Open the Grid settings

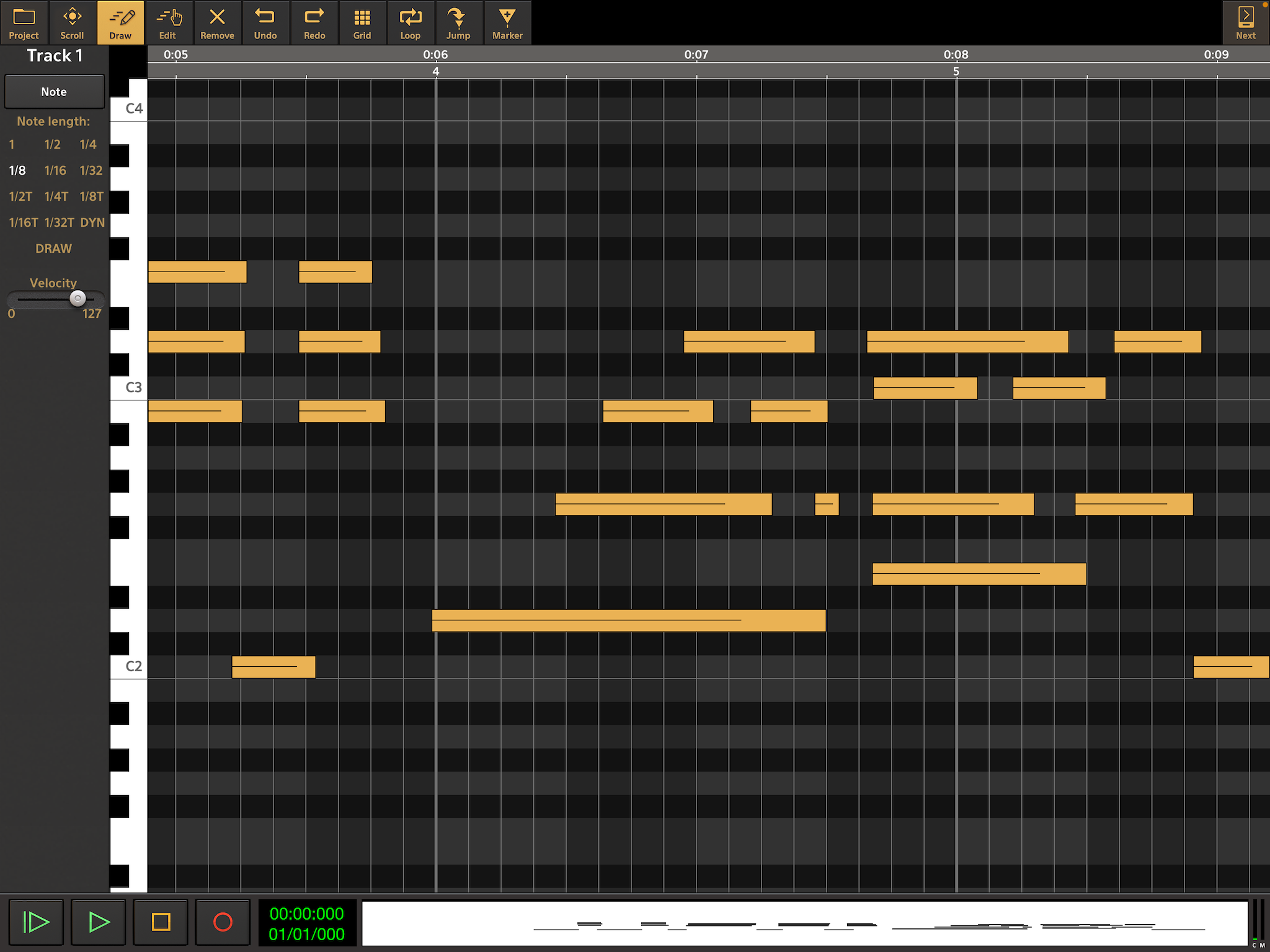pyautogui.click(x=362, y=23)
